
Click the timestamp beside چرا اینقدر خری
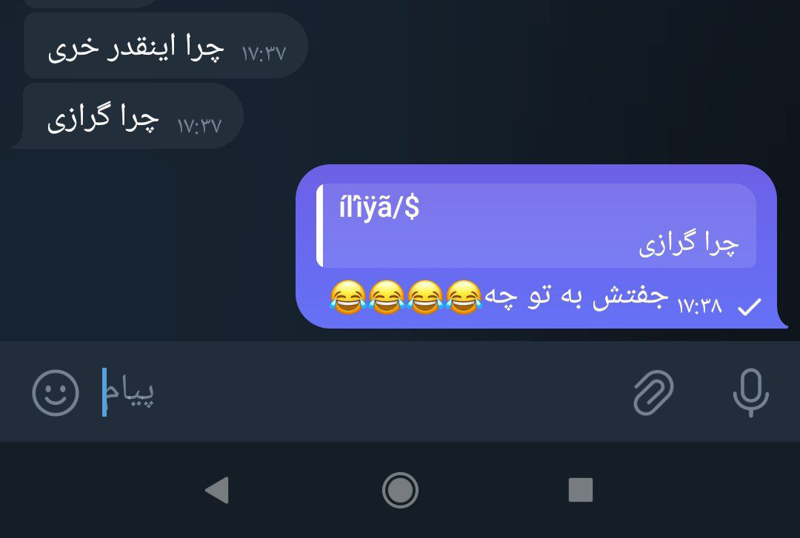click(x=264, y=54)
